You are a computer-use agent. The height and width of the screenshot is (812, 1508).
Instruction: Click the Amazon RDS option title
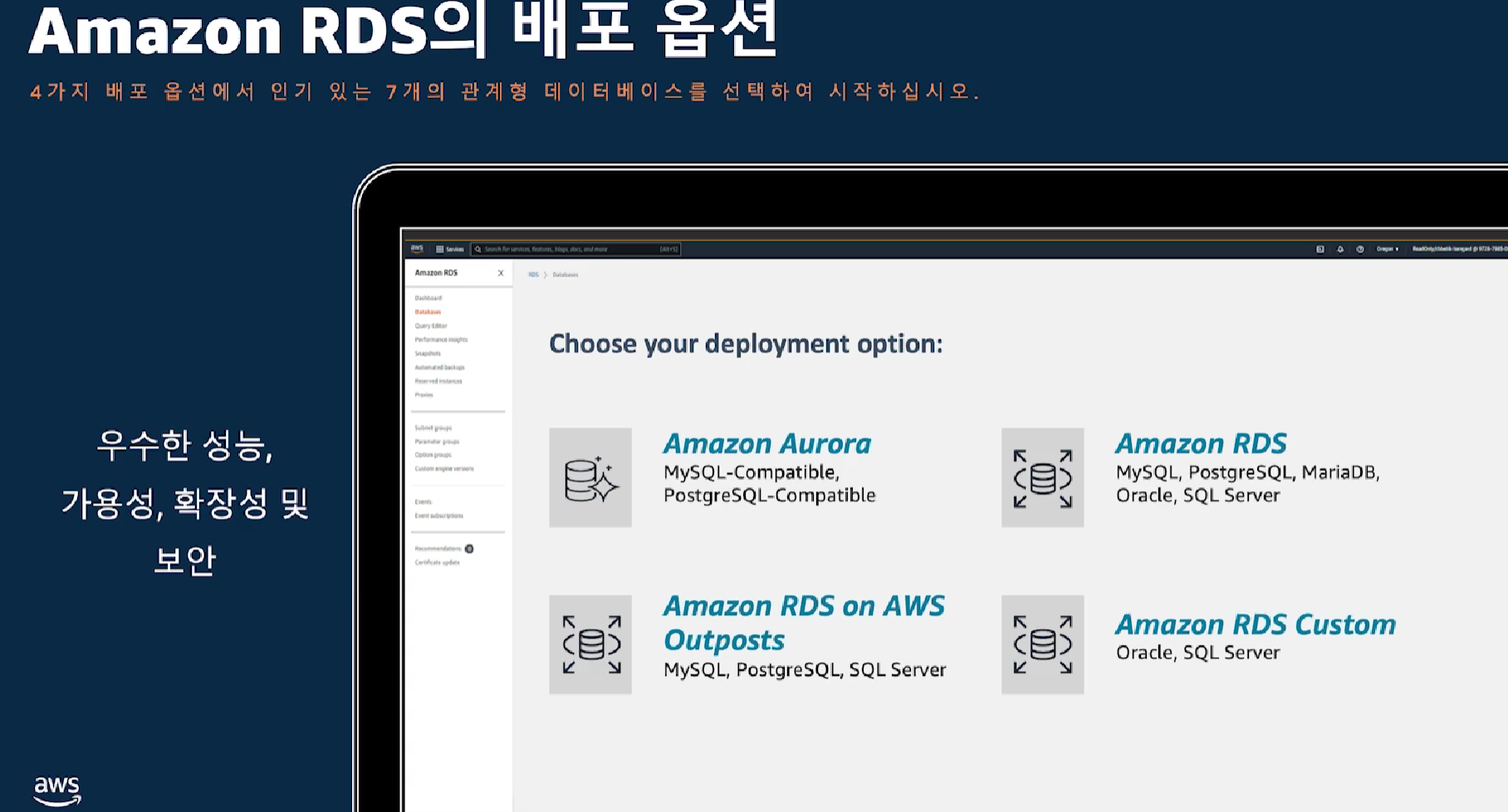(1201, 444)
